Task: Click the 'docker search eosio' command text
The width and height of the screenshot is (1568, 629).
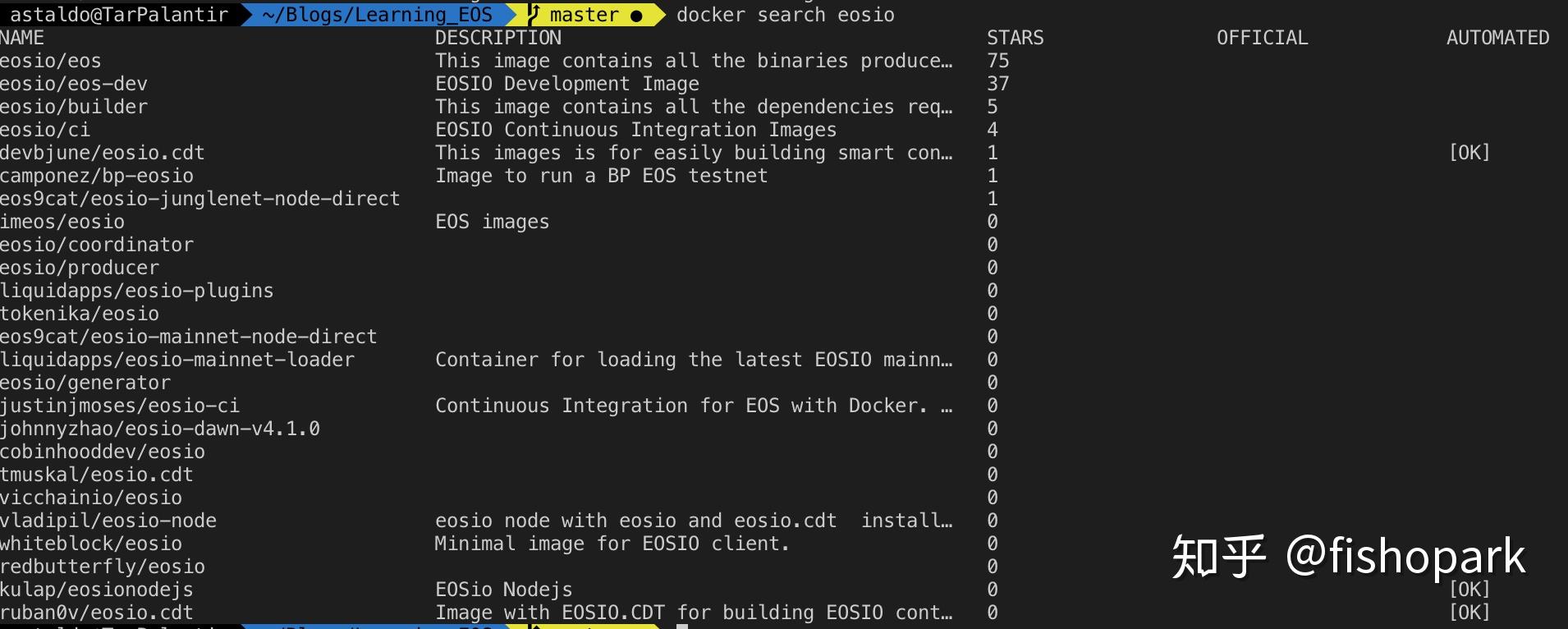Action: 785,14
